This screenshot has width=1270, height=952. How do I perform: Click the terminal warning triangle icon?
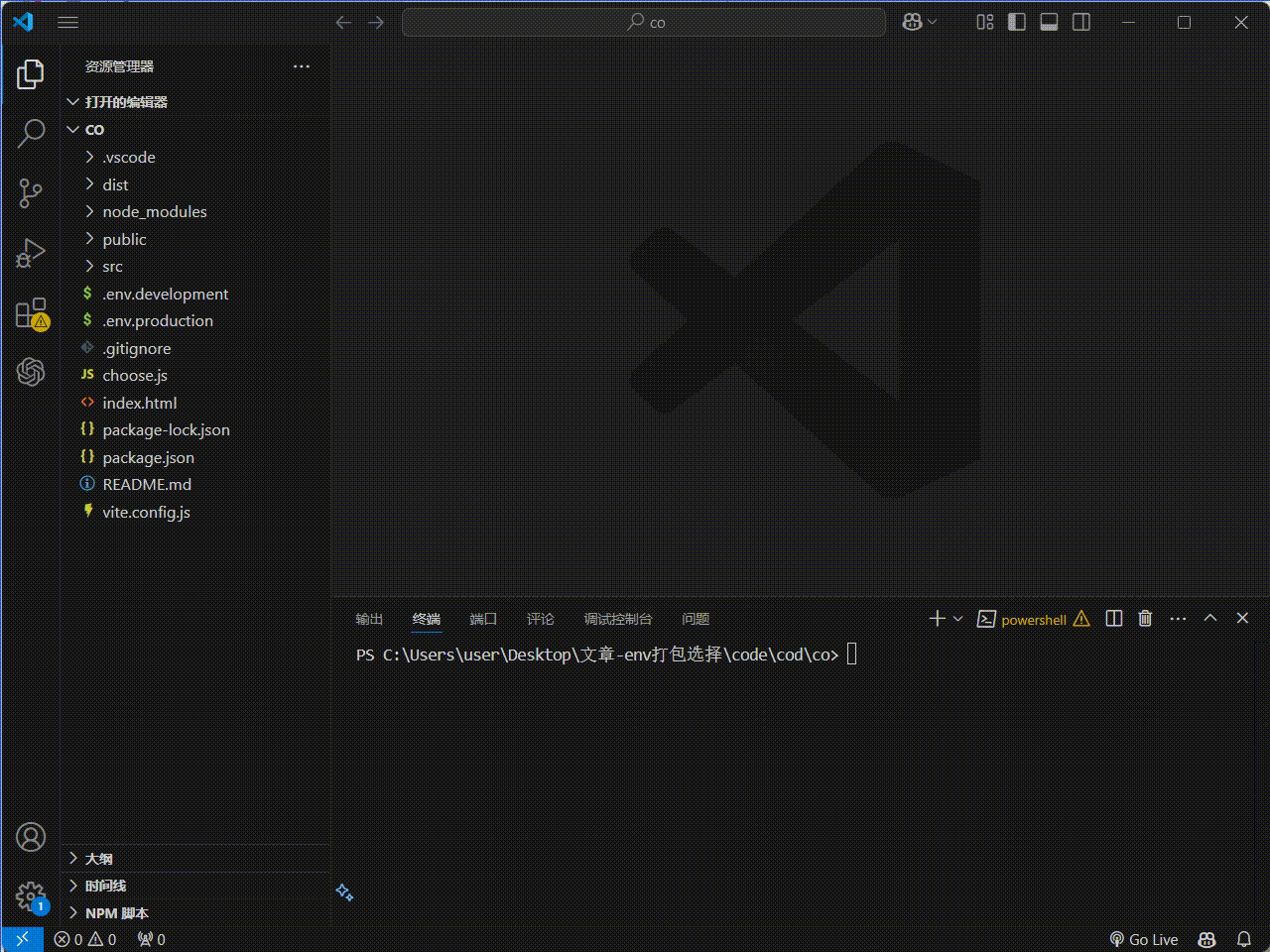coord(1081,619)
